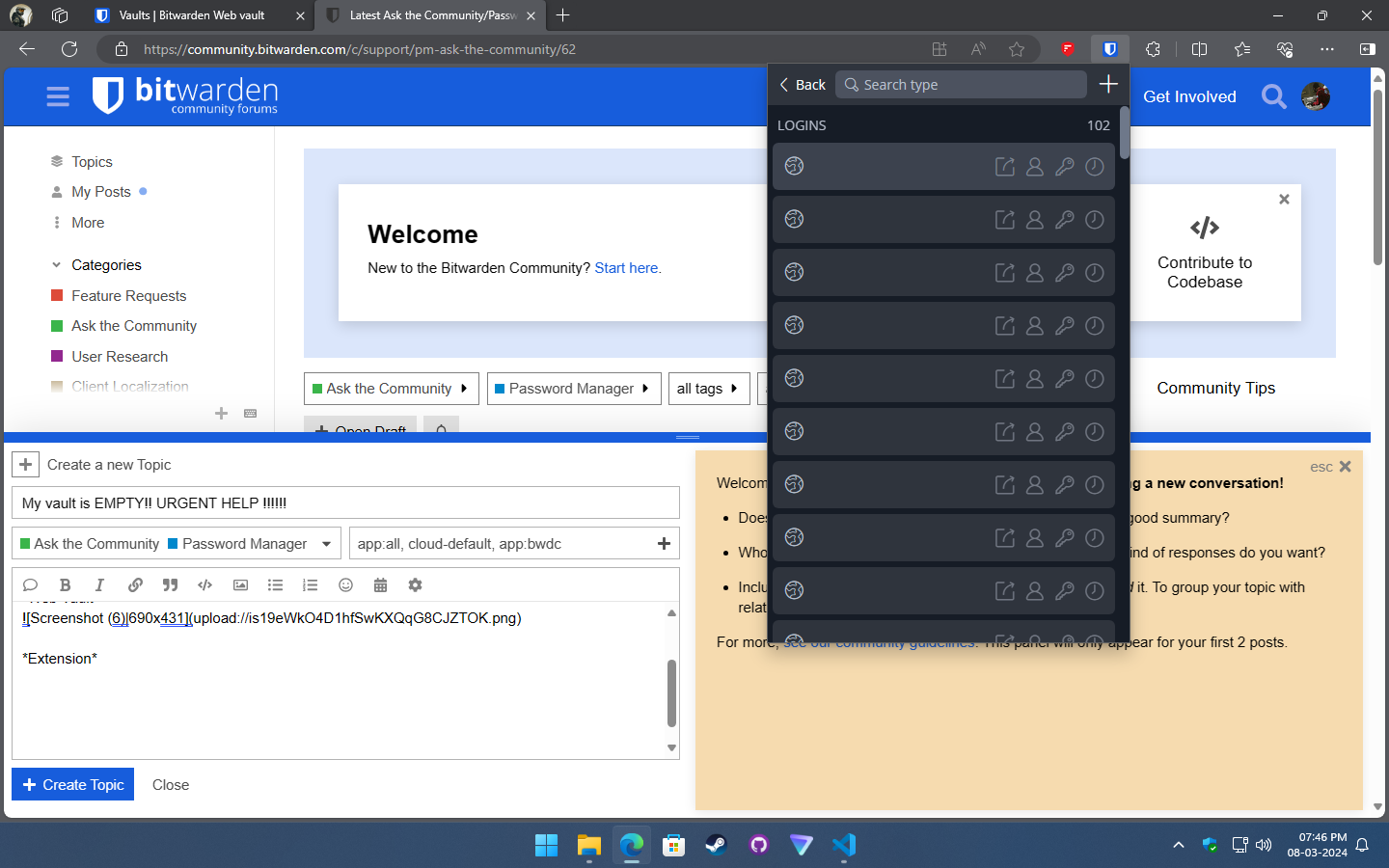This screenshot has height=868, width=1389.
Task: Insert a blockquote from the composer toolbar
Action: coord(170,584)
